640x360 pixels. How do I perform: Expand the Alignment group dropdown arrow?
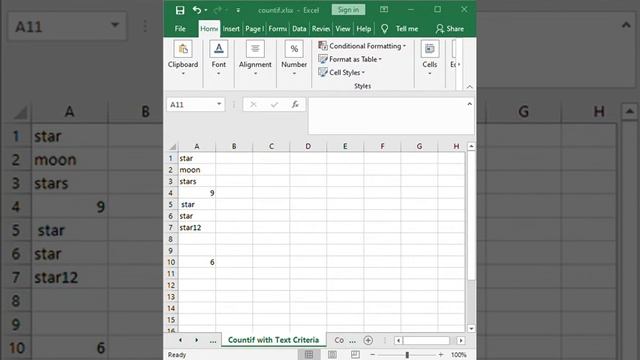tap(255, 73)
